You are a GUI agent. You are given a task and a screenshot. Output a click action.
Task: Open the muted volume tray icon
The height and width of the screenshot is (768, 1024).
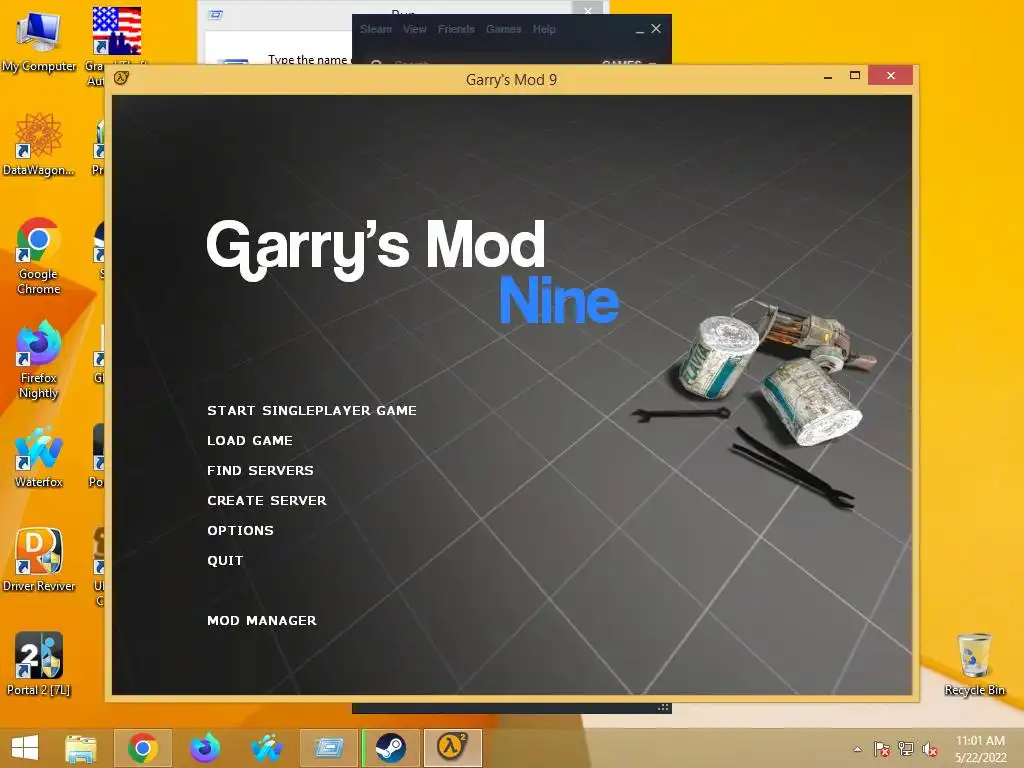point(929,749)
